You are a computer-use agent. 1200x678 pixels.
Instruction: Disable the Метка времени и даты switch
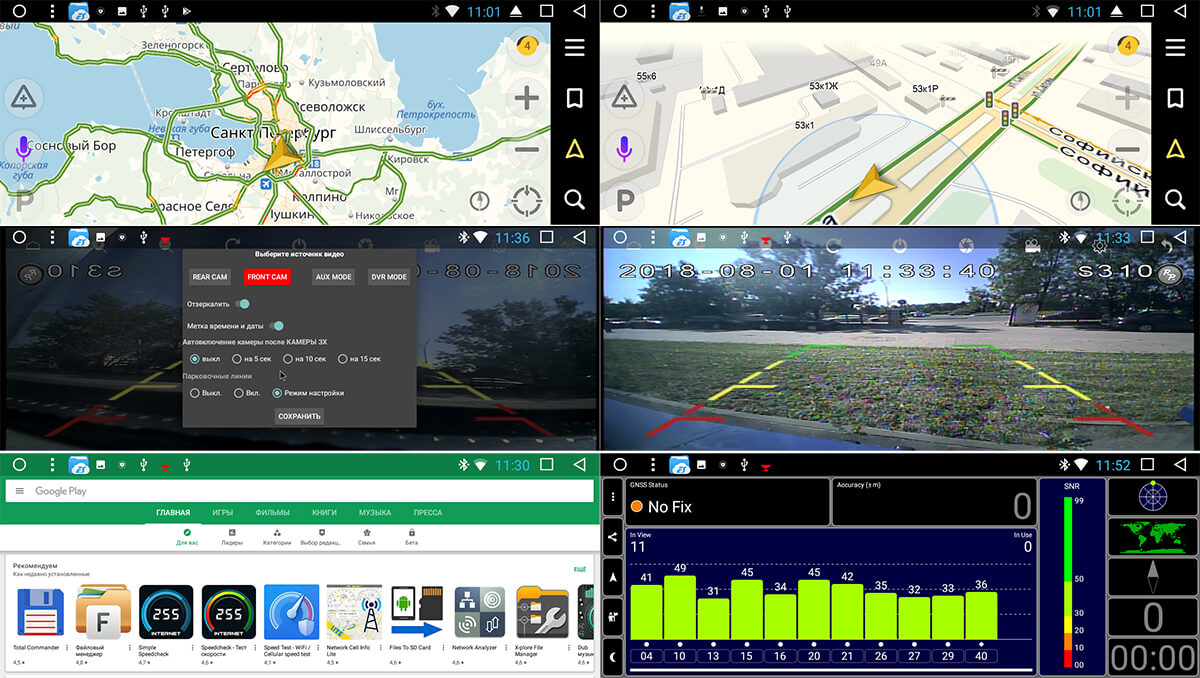click(277, 326)
